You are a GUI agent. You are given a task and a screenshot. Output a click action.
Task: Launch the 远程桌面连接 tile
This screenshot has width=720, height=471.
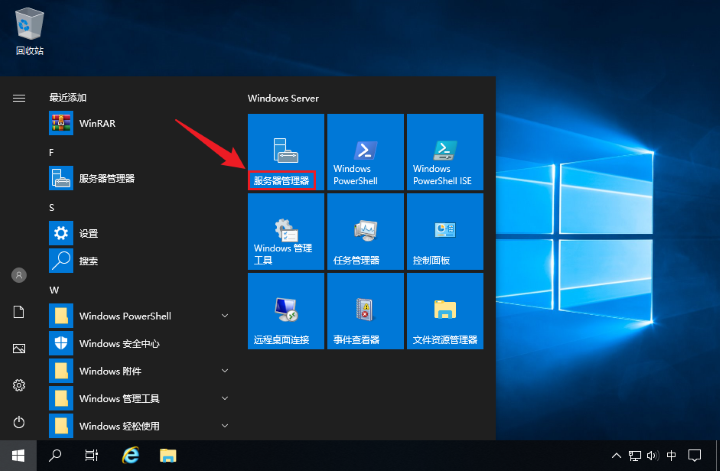point(286,311)
